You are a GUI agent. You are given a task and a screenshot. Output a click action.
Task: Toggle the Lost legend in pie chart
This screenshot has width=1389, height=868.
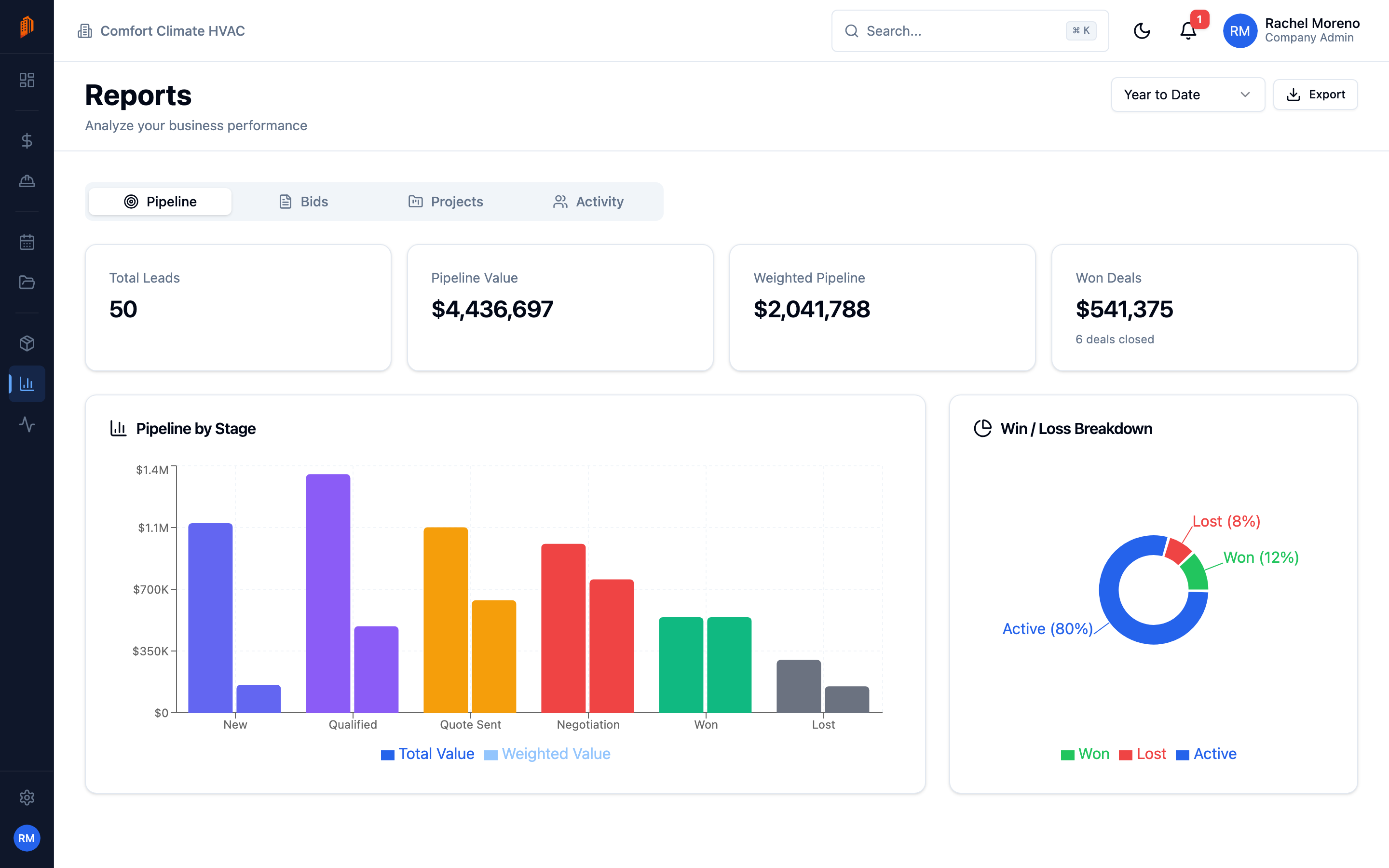[x=1142, y=754]
